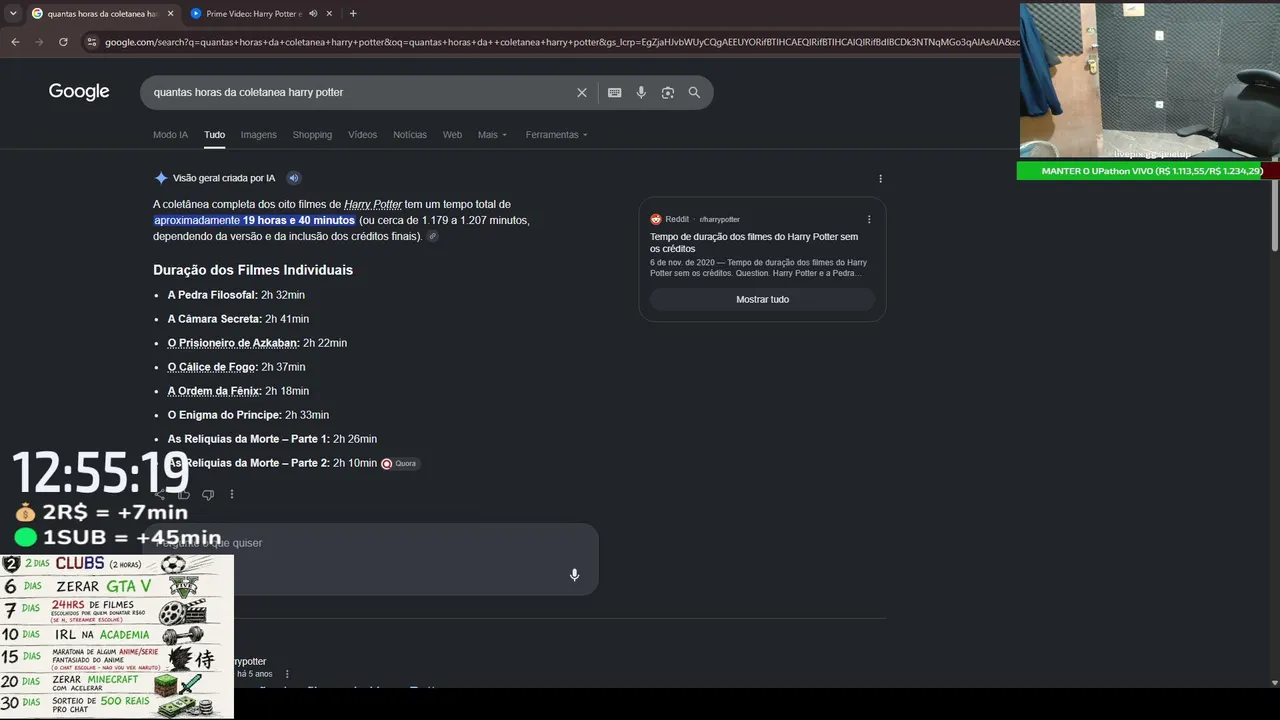Image resolution: width=1280 pixels, height=720 pixels.
Task: Open site information icon in address bar
Action: [x=92, y=42]
